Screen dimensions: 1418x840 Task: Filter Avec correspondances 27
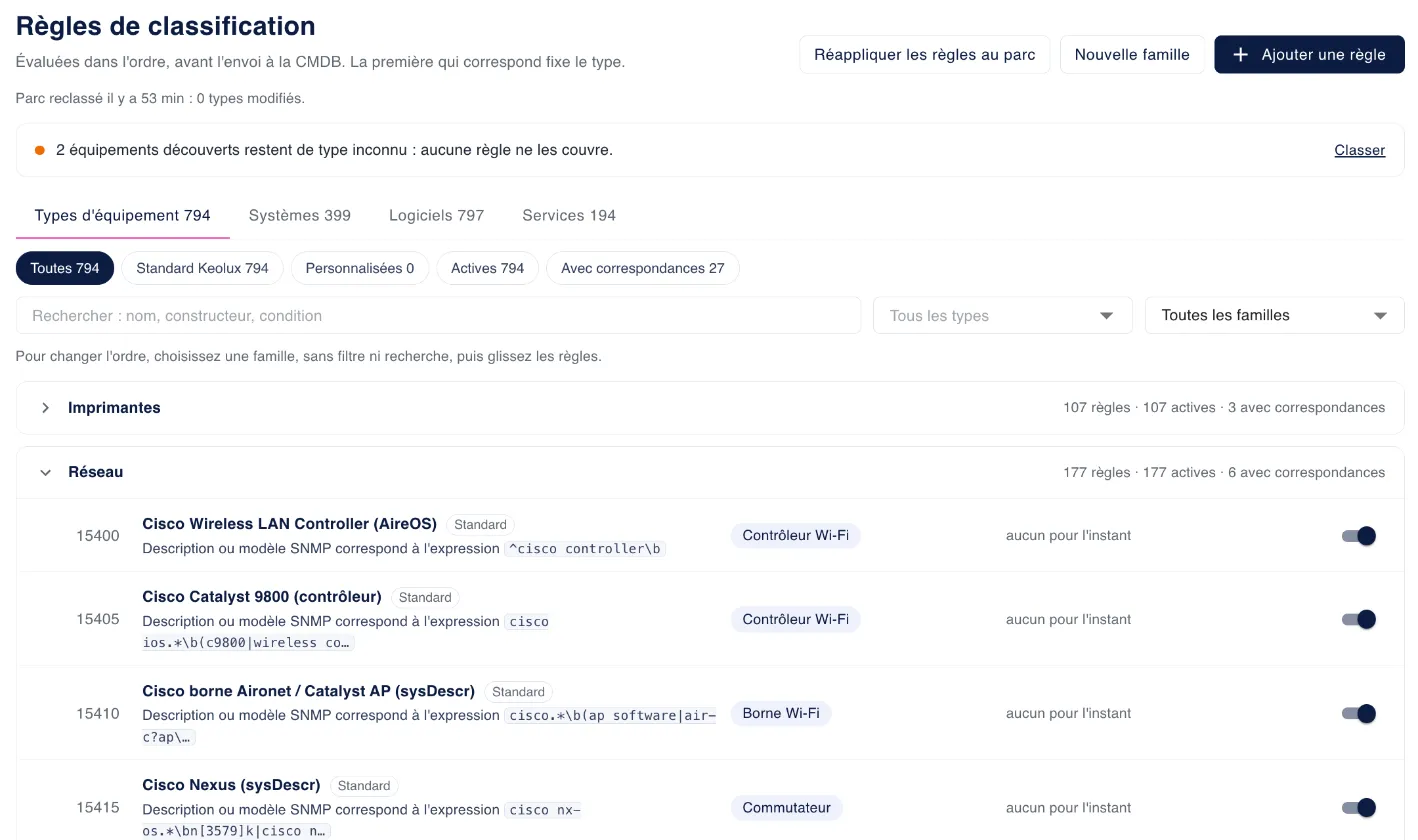click(643, 268)
